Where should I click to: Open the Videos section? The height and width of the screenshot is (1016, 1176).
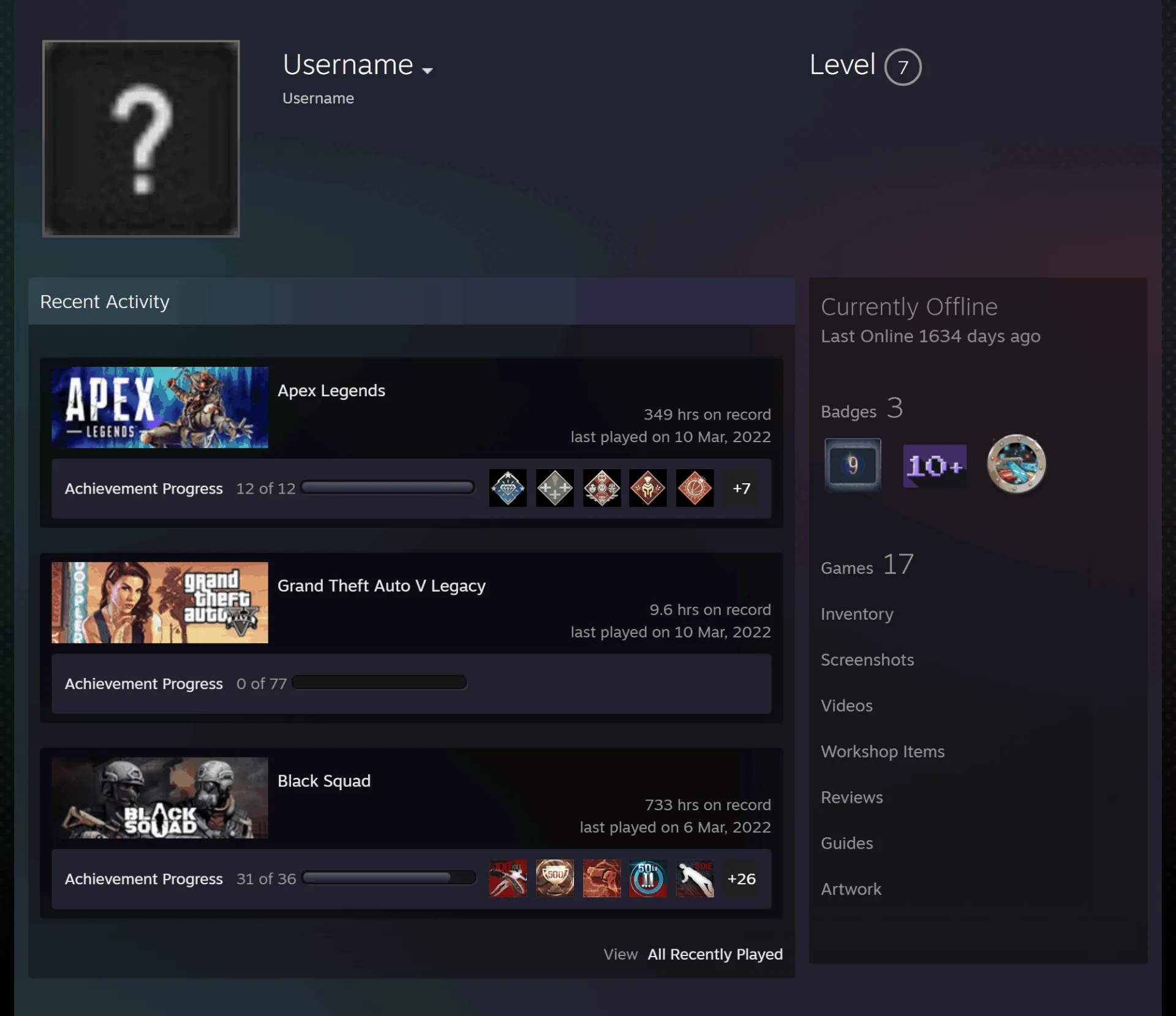pyautogui.click(x=846, y=706)
